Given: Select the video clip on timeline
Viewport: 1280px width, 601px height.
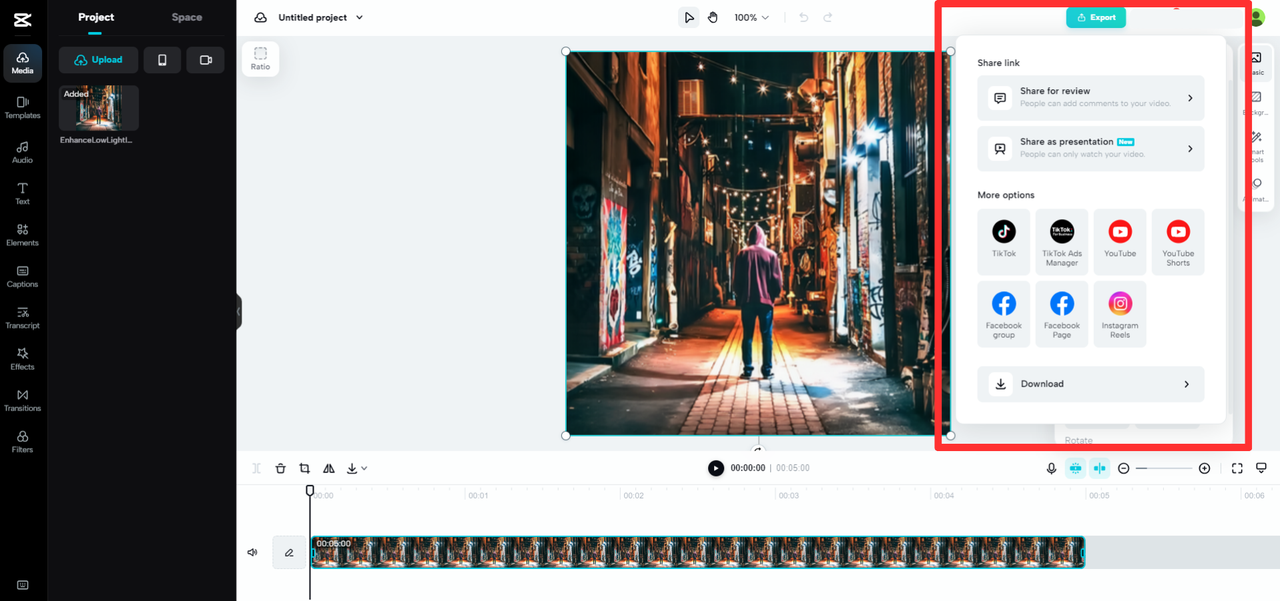Looking at the screenshot, I should pyautogui.click(x=698, y=552).
